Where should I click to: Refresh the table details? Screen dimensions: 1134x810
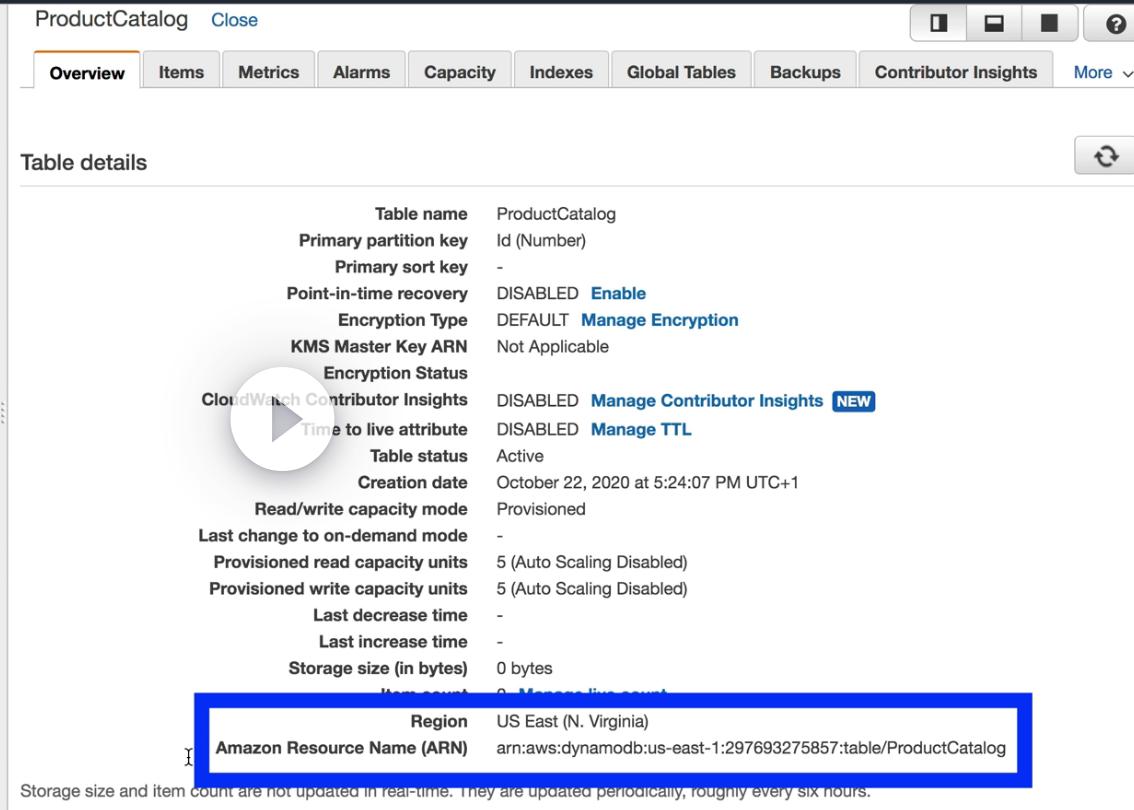click(x=1105, y=156)
